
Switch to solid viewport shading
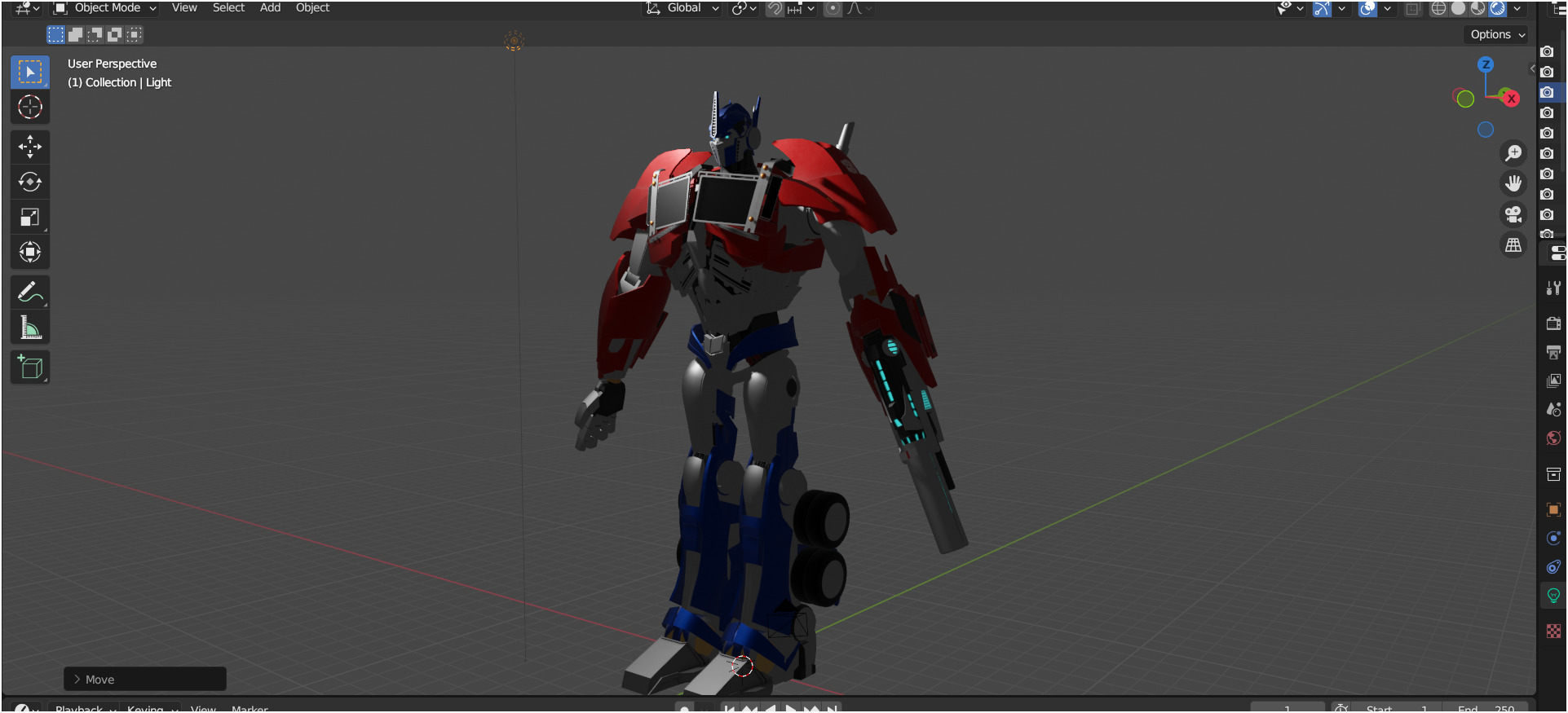(x=1459, y=8)
